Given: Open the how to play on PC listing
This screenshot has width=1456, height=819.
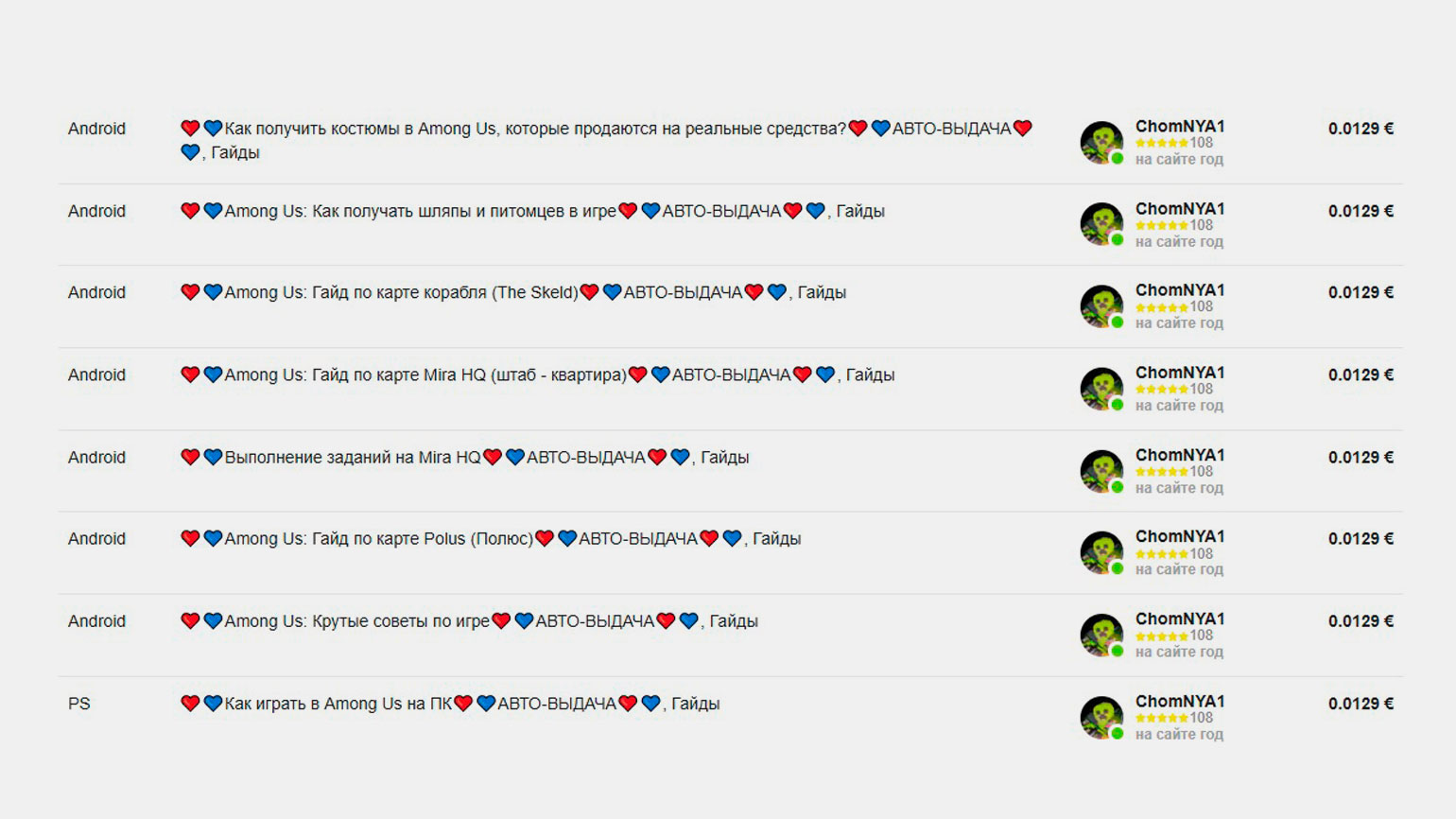Looking at the screenshot, I should (450, 704).
